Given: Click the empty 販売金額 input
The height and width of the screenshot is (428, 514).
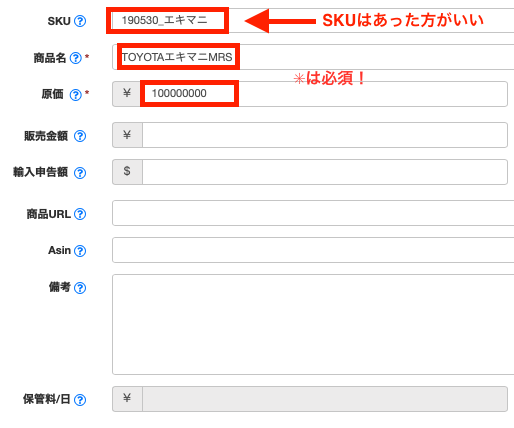Looking at the screenshot, I should [325, 135].
